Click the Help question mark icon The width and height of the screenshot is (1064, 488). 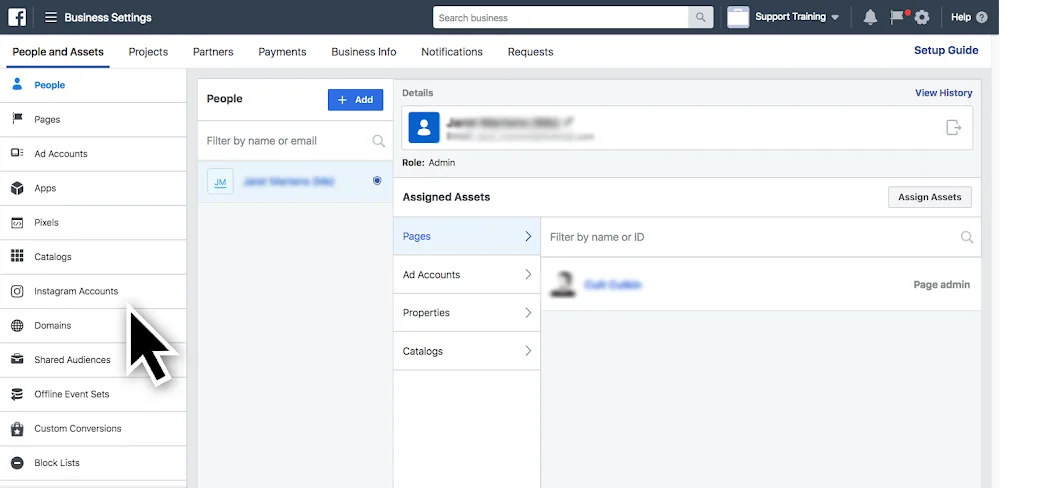(x=981, y=18)
